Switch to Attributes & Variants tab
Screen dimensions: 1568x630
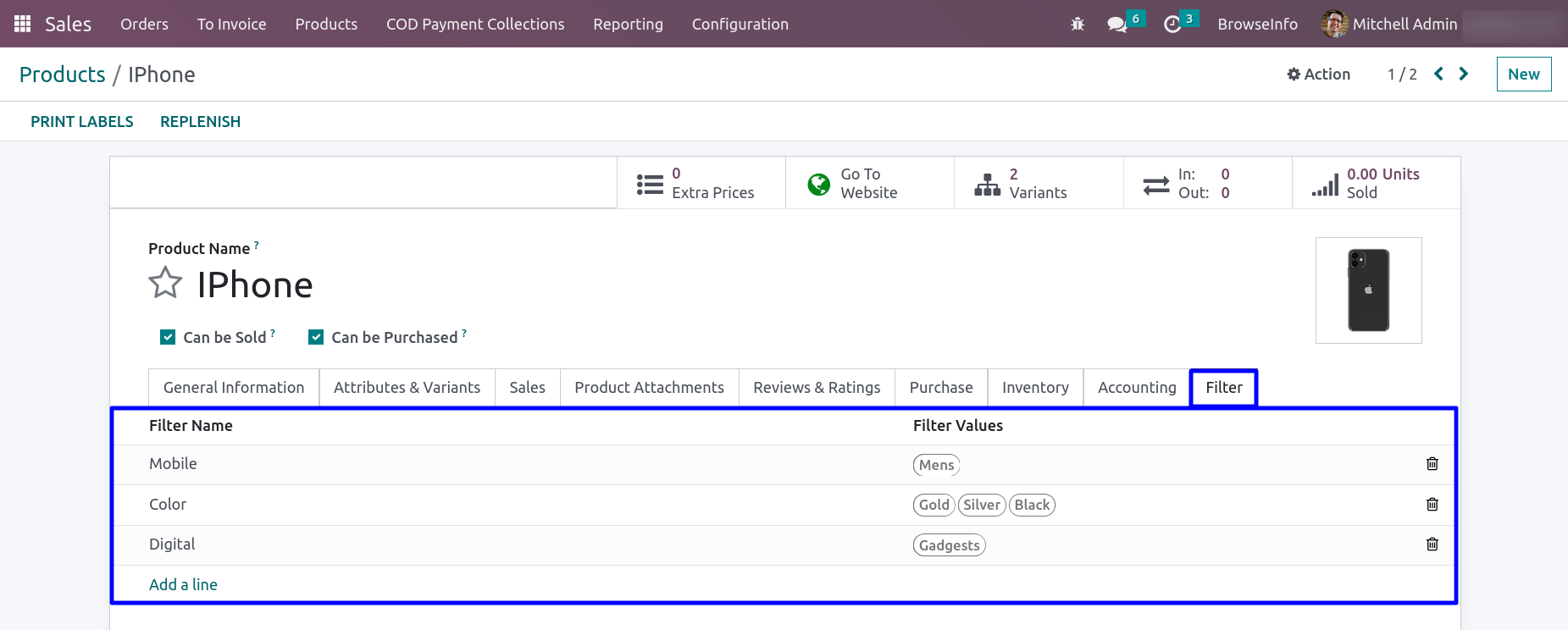click(407, 387)
